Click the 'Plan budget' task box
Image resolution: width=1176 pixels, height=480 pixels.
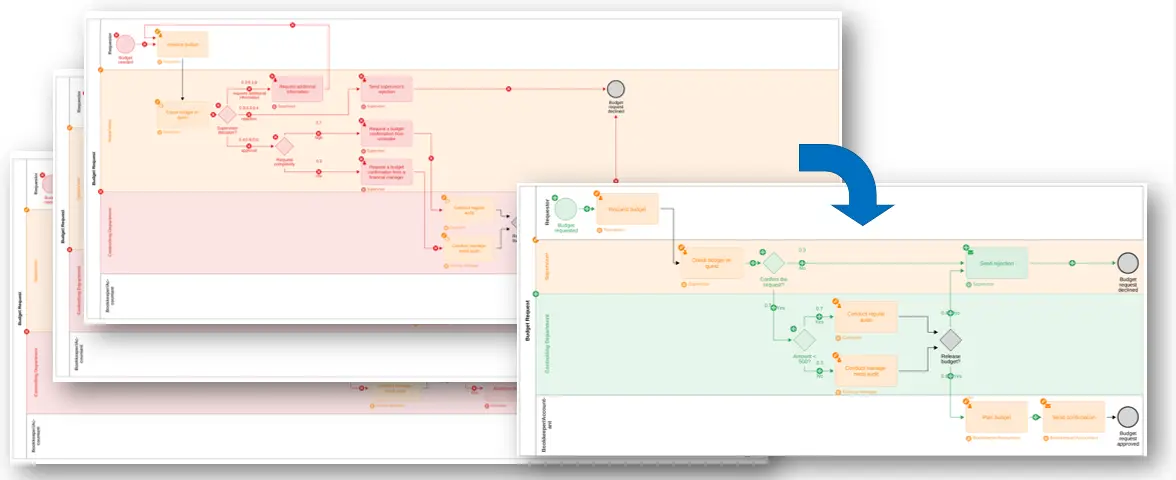pyautogui.click(x=996, y=417)
